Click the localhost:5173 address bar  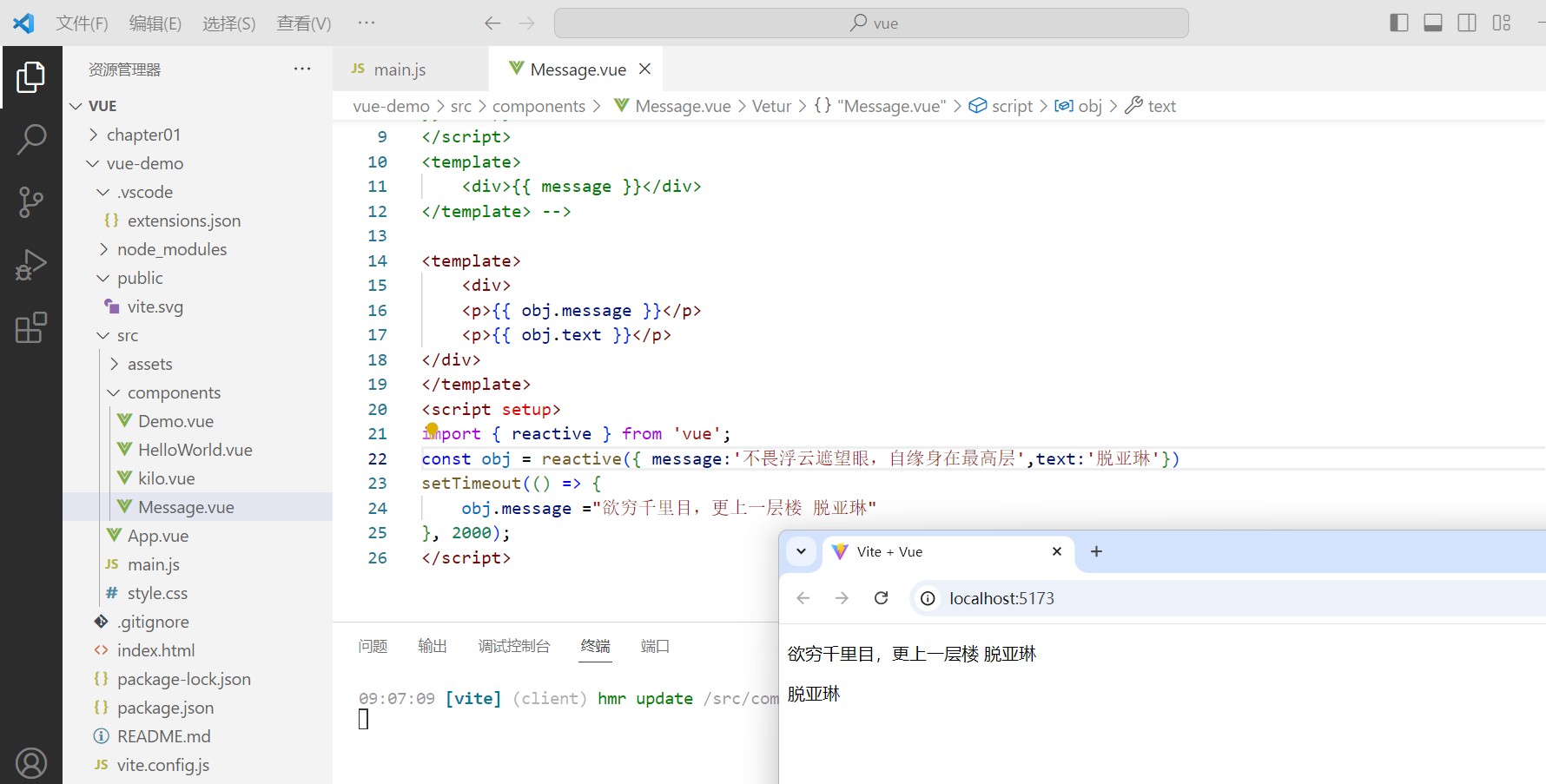(x=1001, y=598)
